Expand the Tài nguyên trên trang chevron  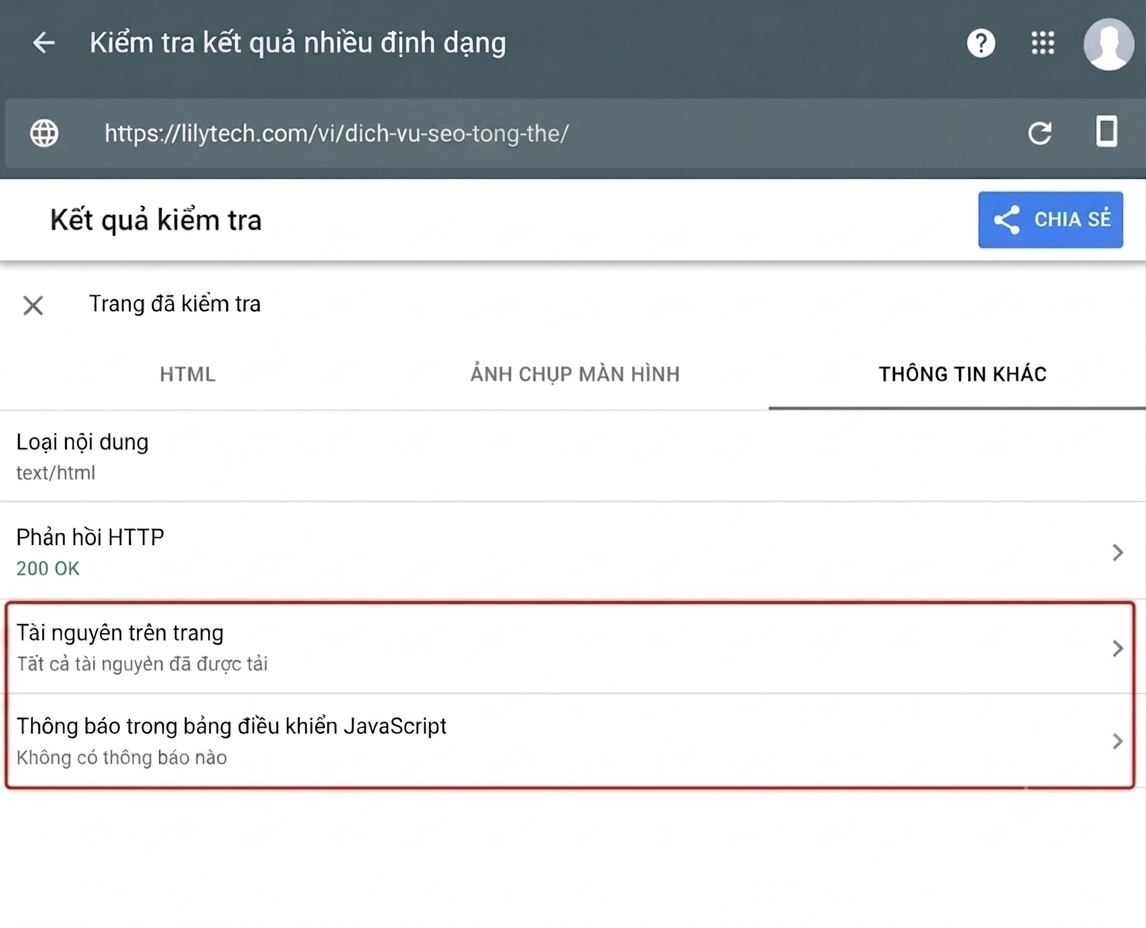point(1117,648)
